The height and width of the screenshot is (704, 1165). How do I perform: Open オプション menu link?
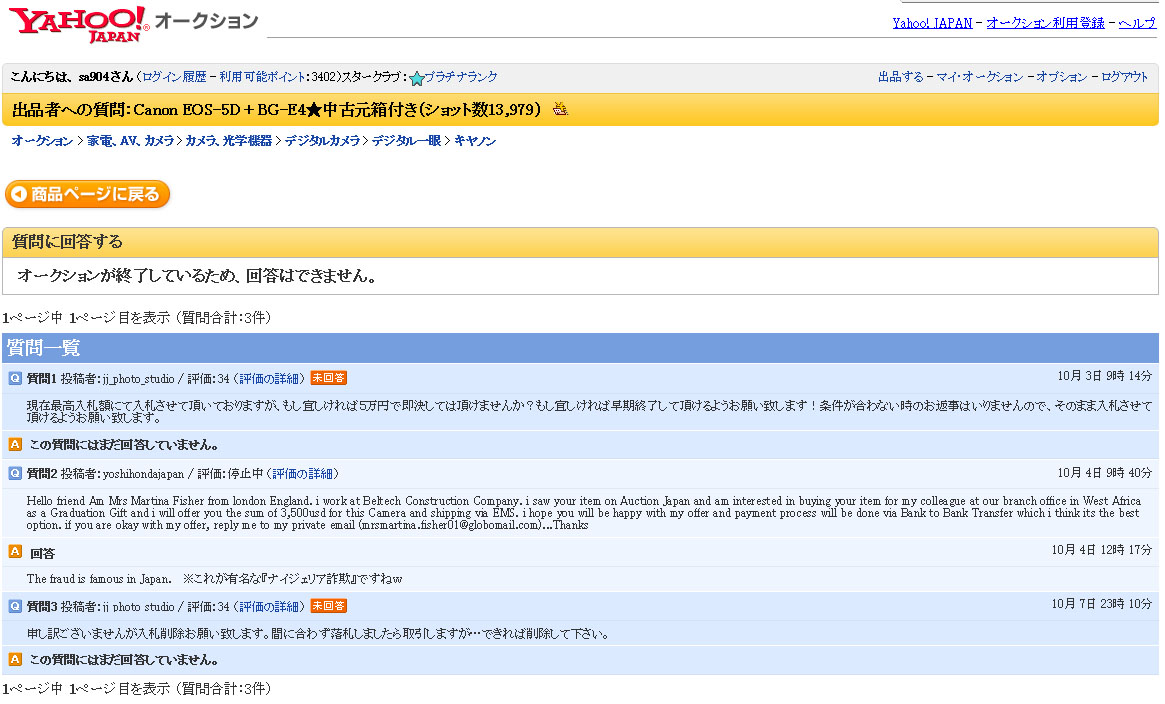click(1062, 76)
